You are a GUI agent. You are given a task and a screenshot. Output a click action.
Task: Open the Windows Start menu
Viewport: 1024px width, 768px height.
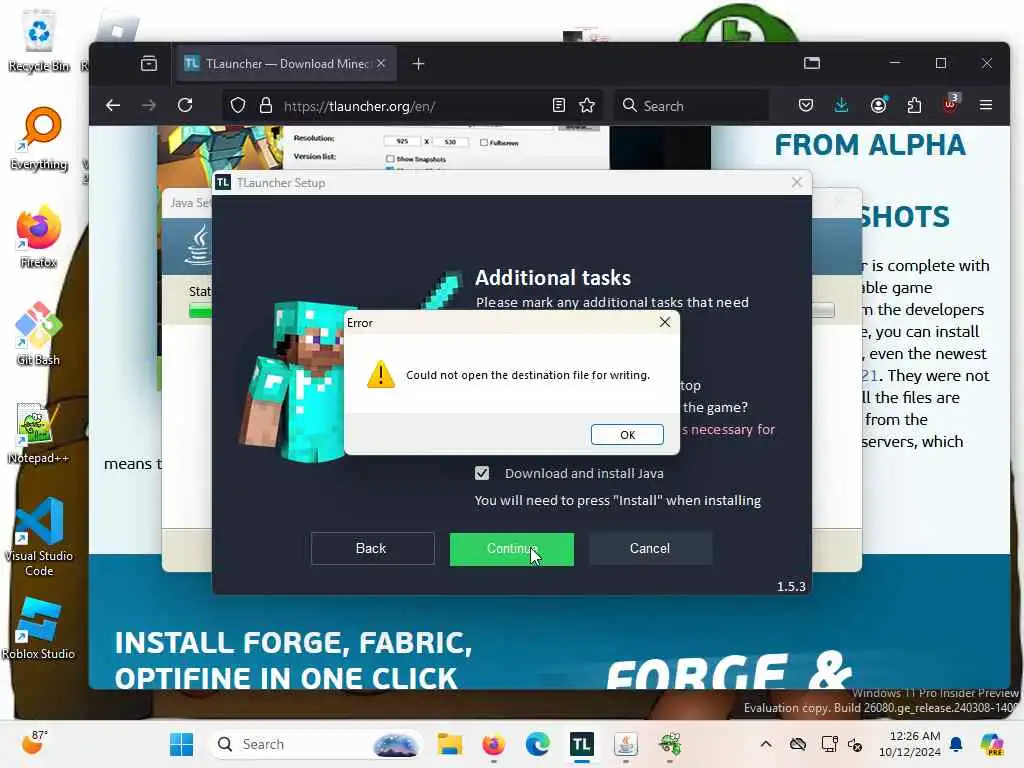[181, 744]
